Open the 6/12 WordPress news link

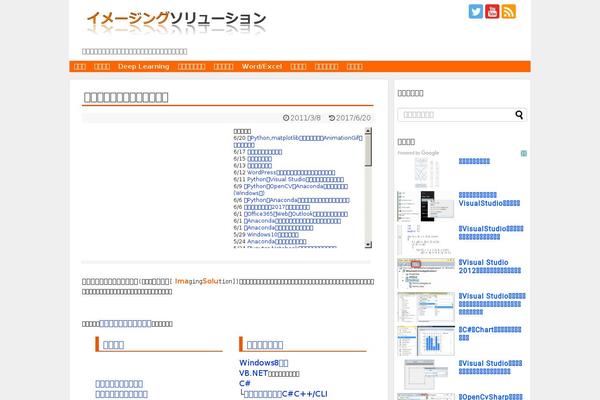pyautogui.click(x=291, y=173)
